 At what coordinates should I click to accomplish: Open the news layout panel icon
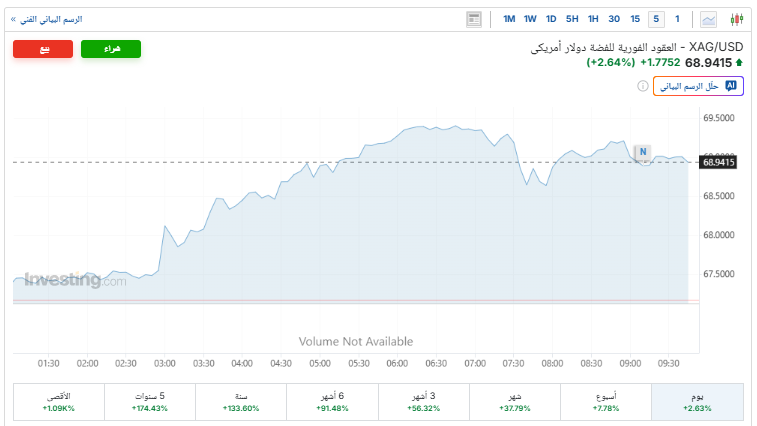pyautogui.click(x=474, y=19)
